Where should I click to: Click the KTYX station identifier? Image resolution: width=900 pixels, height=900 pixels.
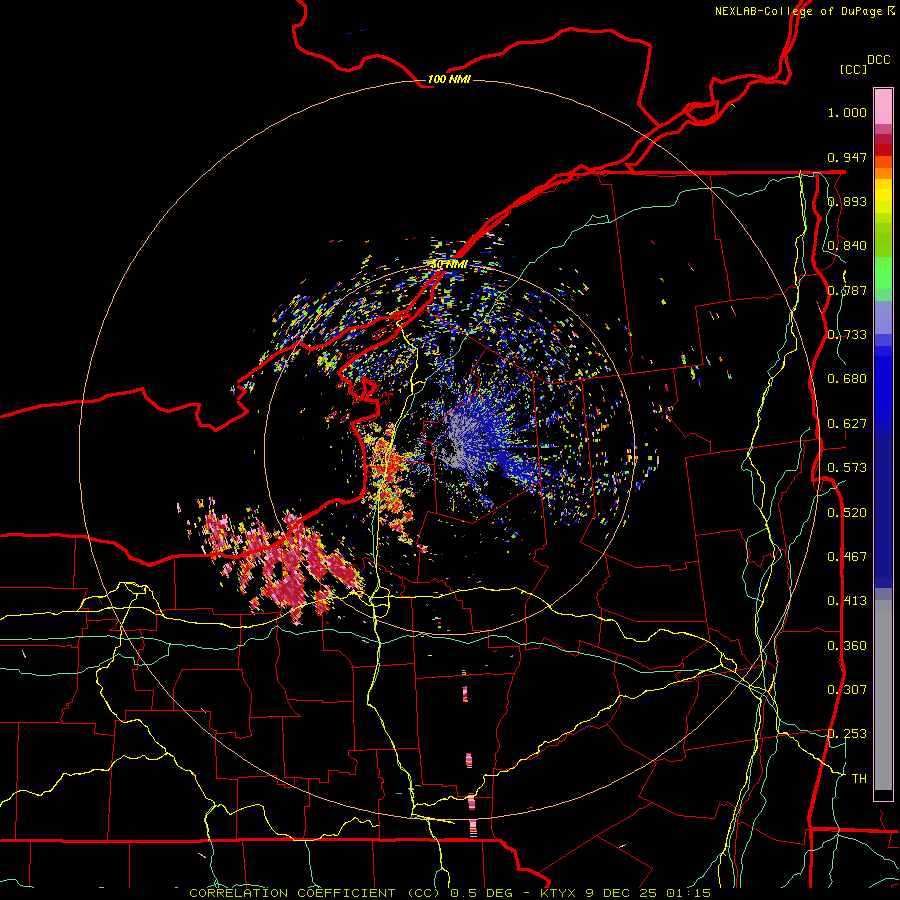(560, 893)
